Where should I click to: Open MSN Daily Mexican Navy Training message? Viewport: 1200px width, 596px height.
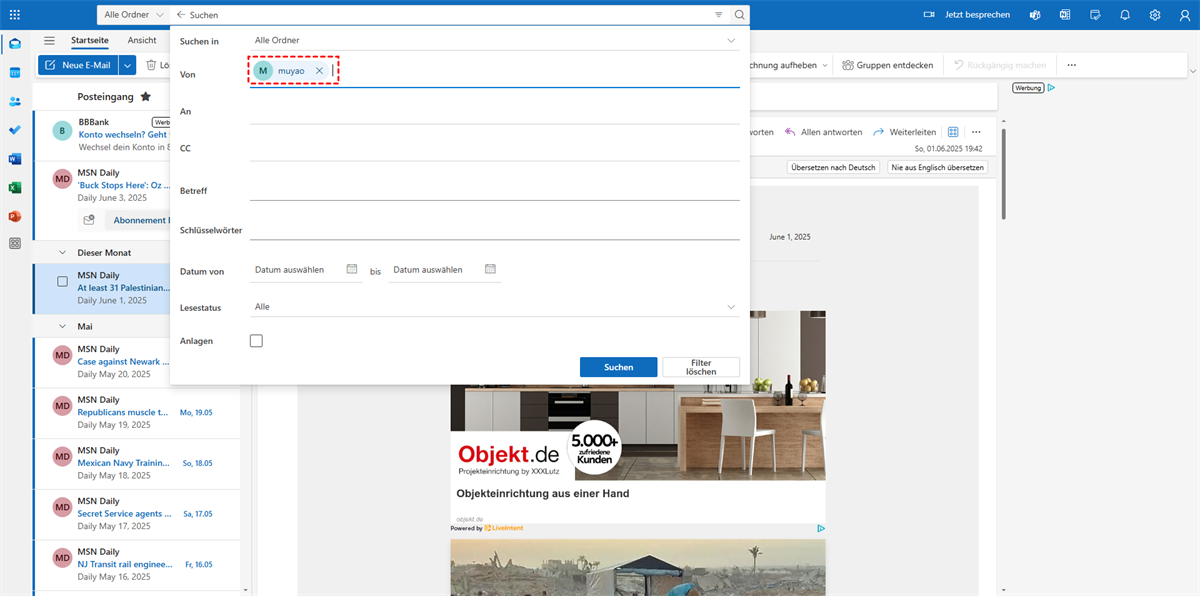point(137,463)
